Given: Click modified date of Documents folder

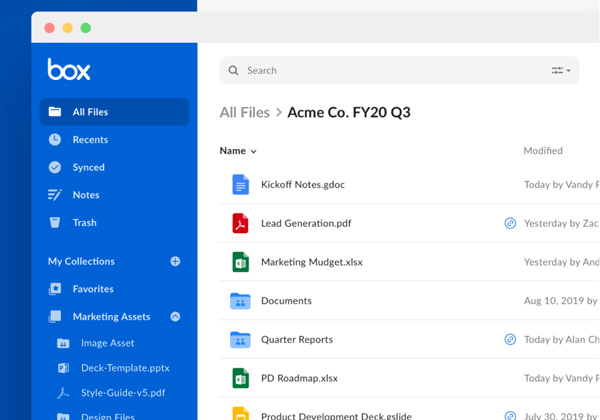Looking at the screenshot, I should [x=561, y=301].
